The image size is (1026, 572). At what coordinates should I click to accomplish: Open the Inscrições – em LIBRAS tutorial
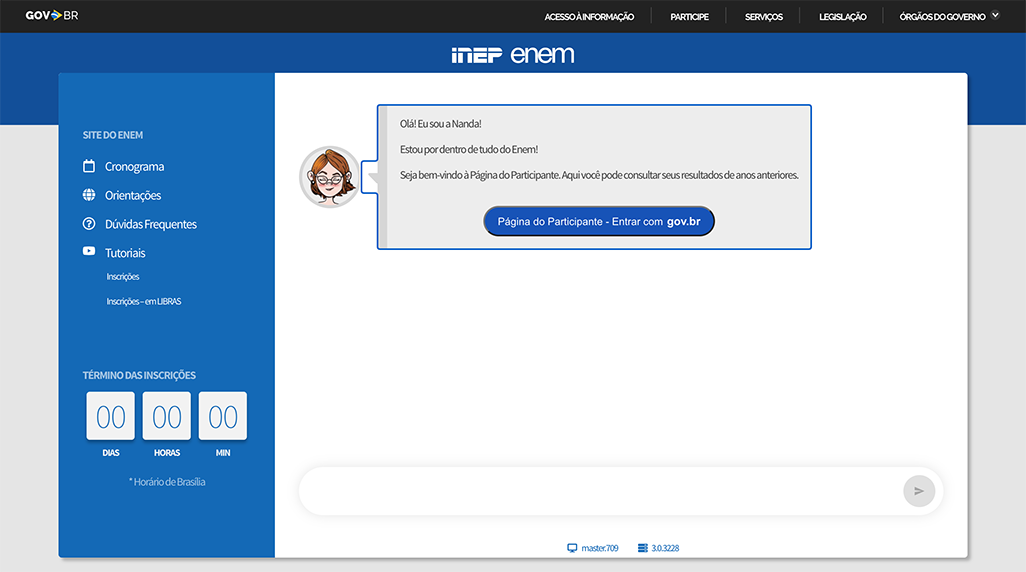pos(144,301)
